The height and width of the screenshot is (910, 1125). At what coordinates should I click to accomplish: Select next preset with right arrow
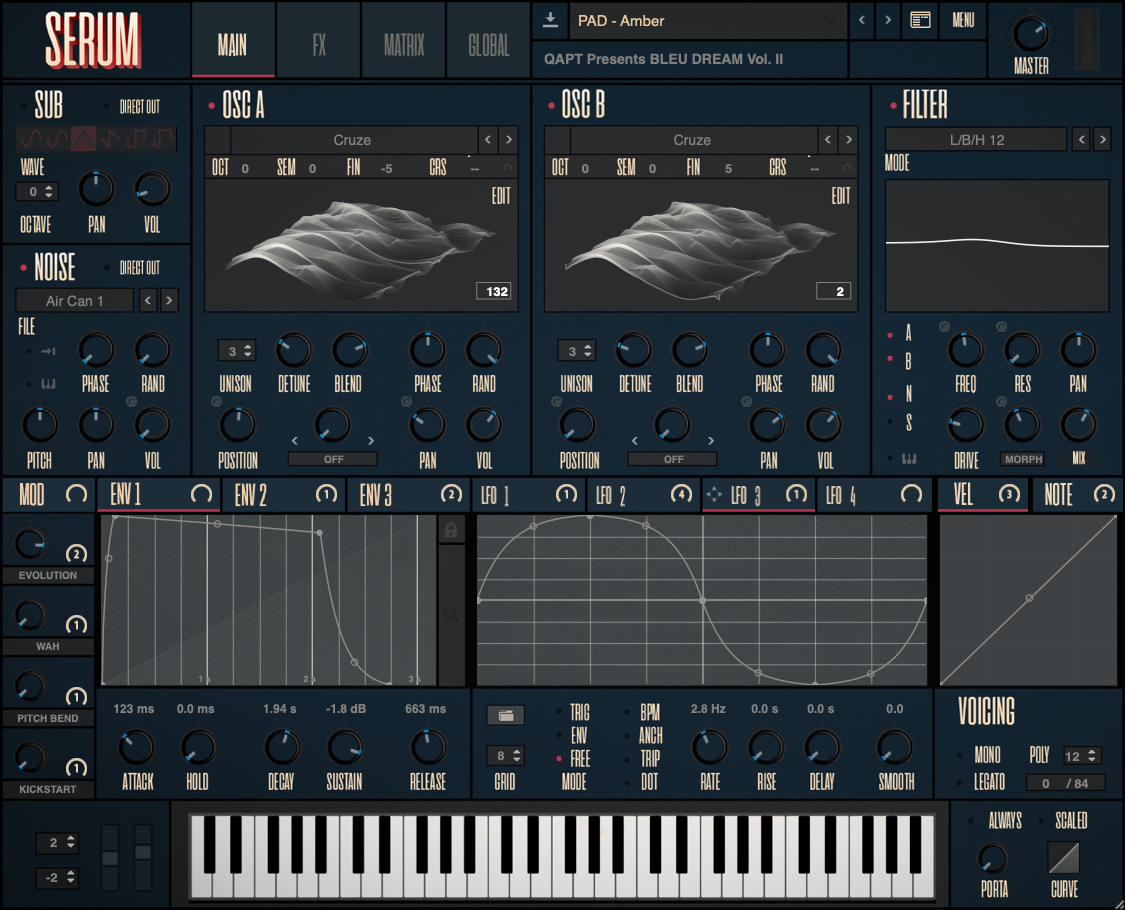tap(888, 20)
